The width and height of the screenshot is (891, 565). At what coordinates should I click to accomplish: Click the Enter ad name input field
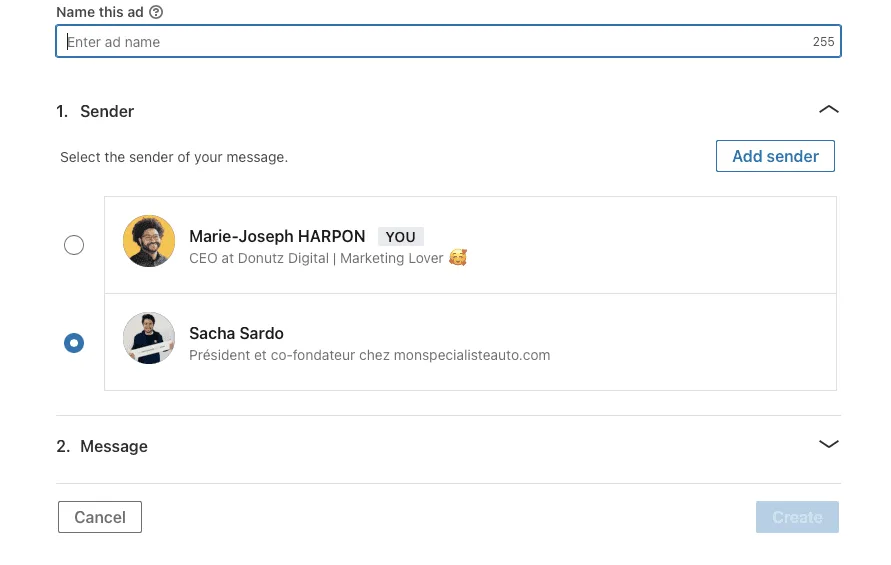(x=448, y=41)
